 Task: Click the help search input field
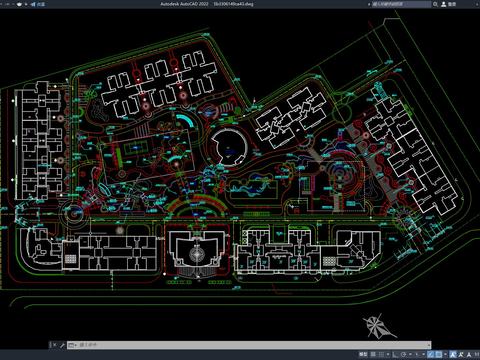tap(401, 4)
